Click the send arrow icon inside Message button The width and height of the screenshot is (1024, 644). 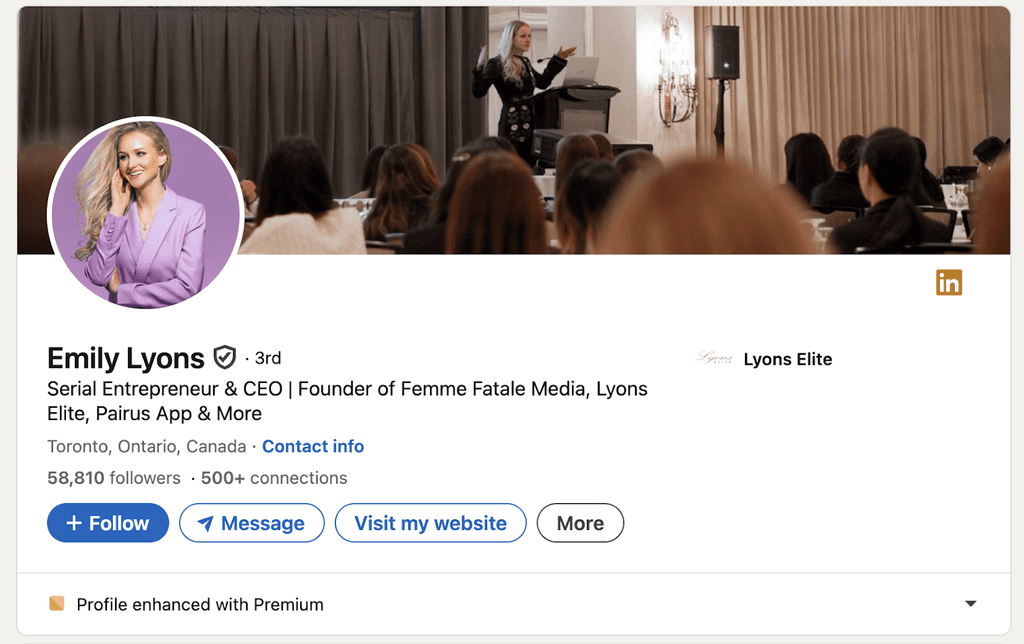pos(207,523)
